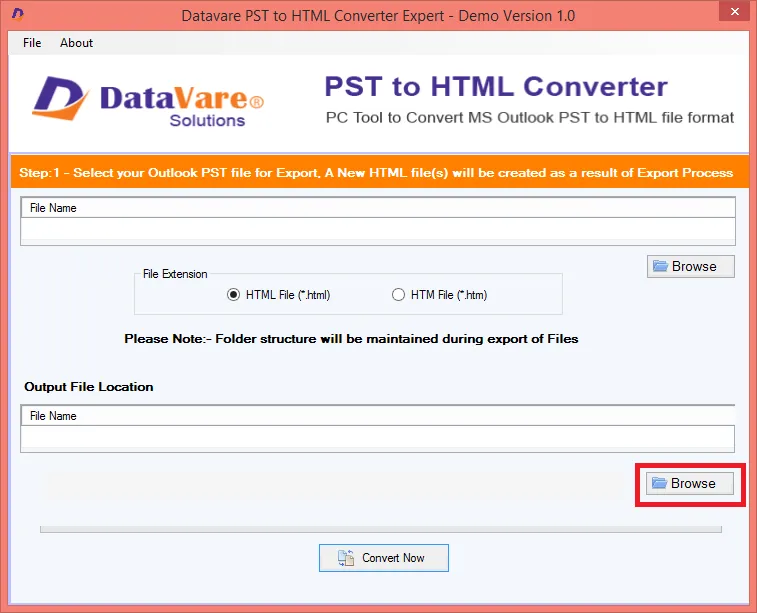Select HTML File (*.html) radio option
This screenshot has width=757, height=613.
coord(279,295)
